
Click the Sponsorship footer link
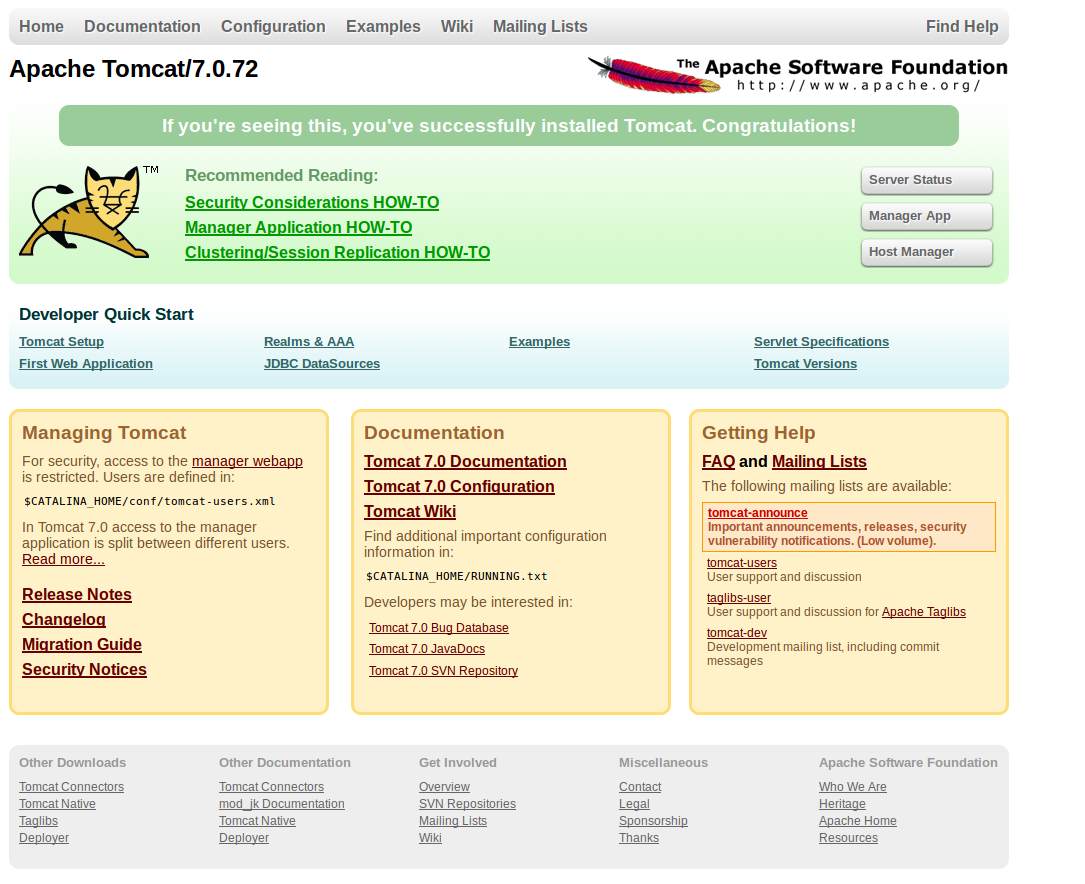point(653,821)
